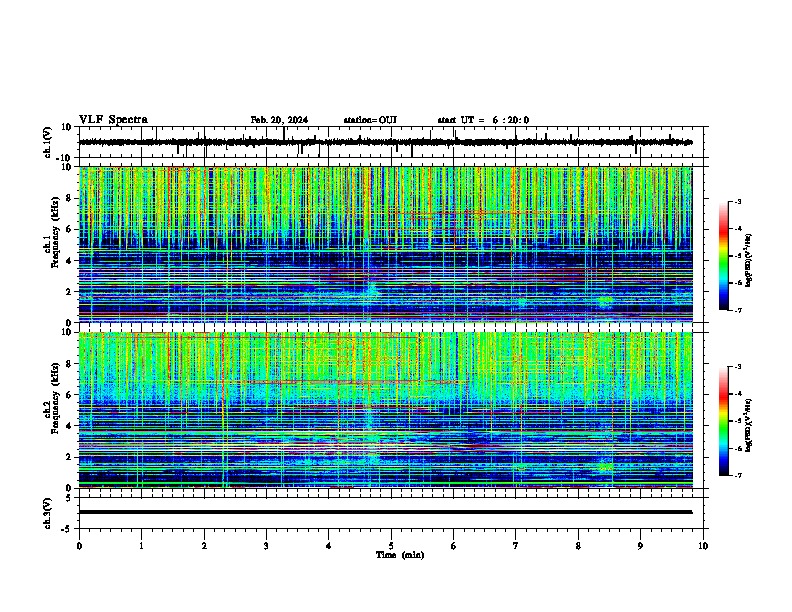Click the ch.2 colorbar "log(PSD)(V²/Hz)" label
The height and width of the screenshot is (612, 792).
coord(748,426)
